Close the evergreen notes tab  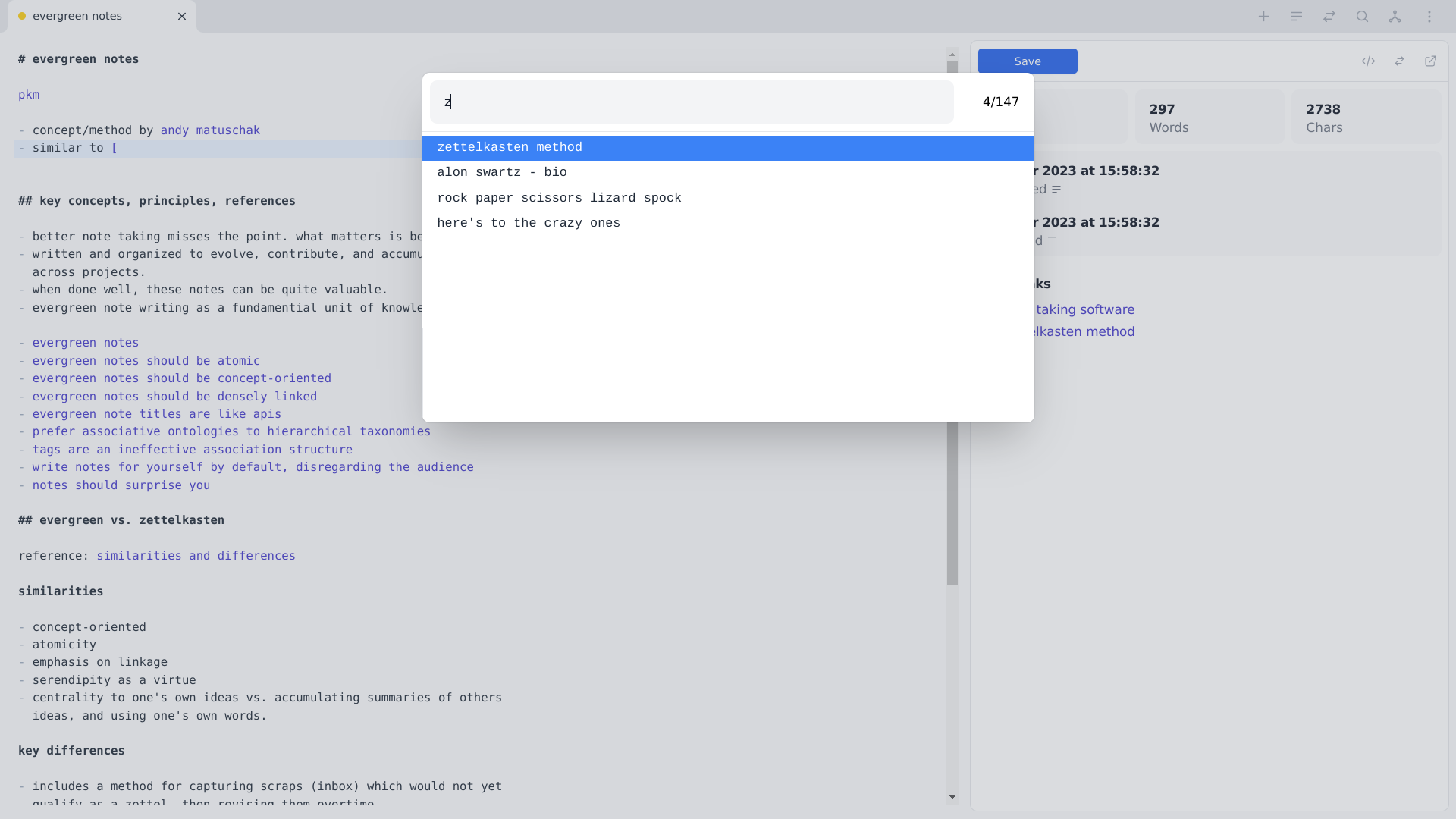182,16
